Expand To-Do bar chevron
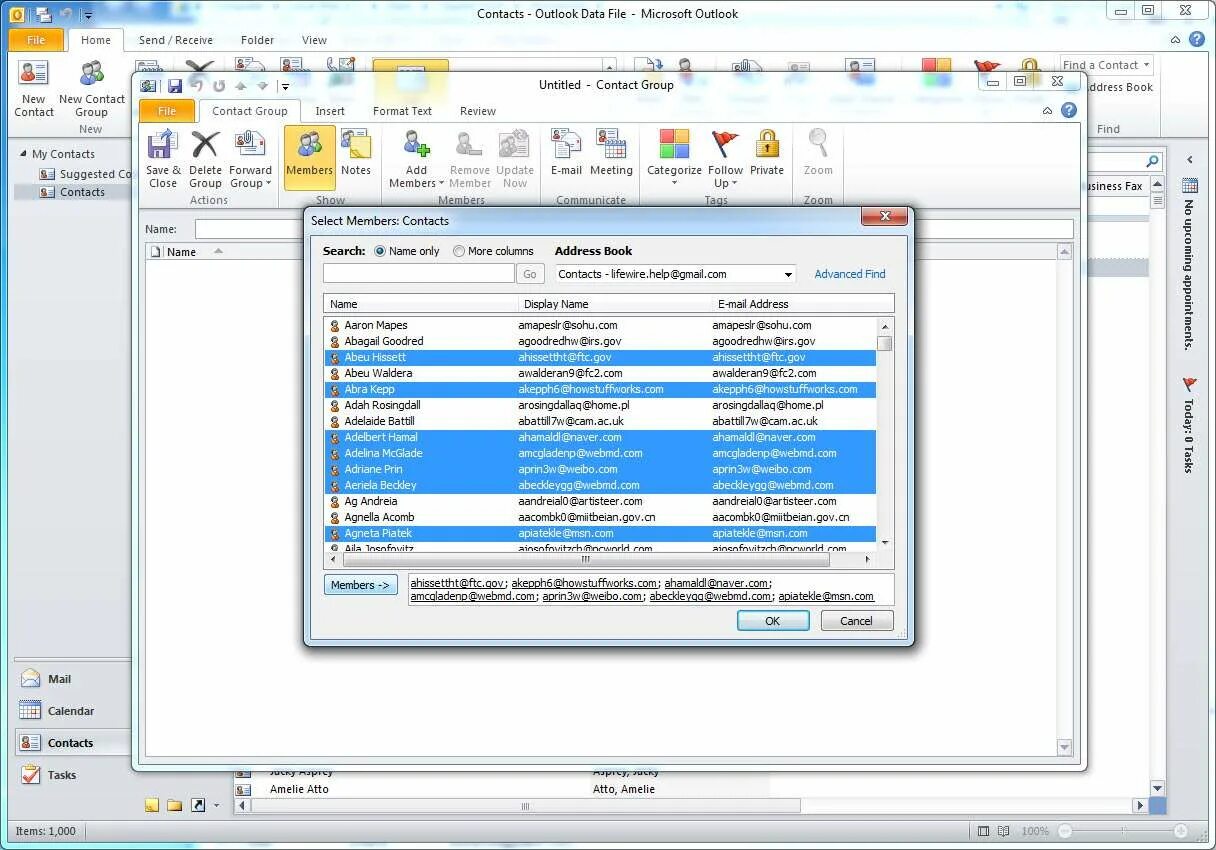 (x=1190, y=160)
